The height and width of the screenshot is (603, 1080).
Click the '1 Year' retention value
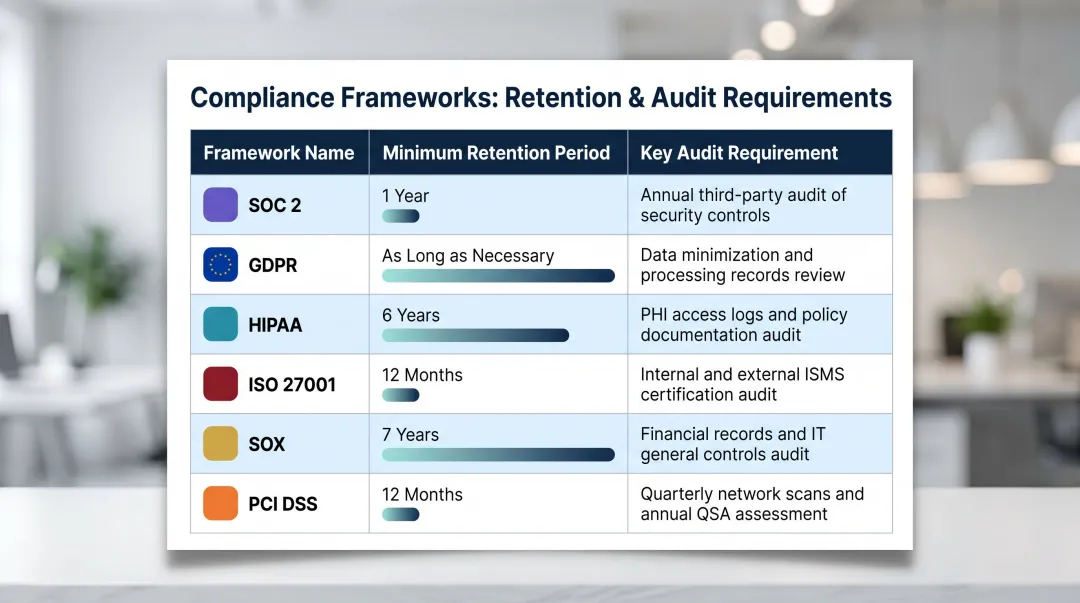406,196
